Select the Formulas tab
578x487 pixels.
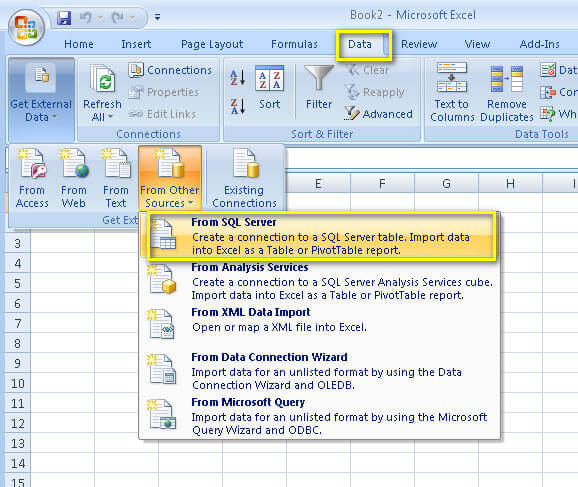[294, 44]
